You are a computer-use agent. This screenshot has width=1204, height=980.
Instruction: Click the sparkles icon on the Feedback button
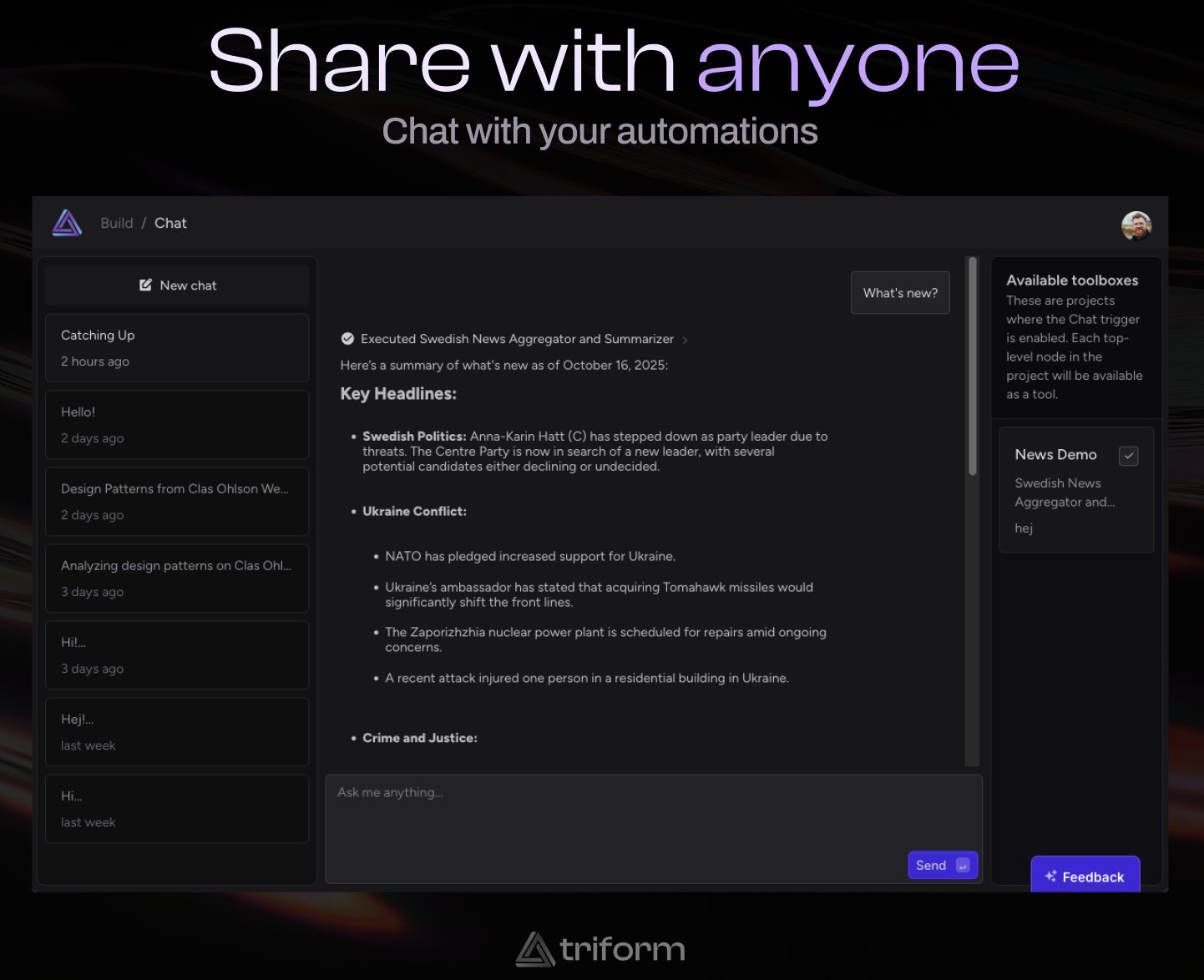click(1050, 876)
